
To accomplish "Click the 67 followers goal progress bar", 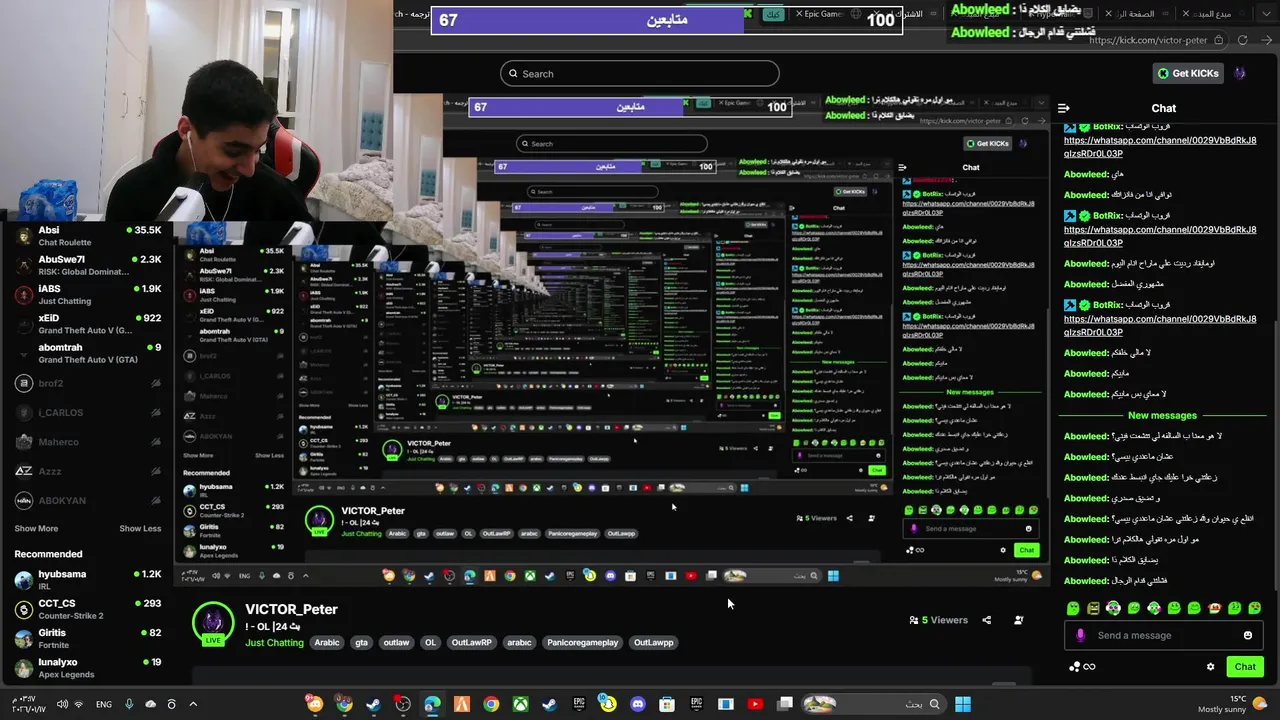I will pos(667,20).
